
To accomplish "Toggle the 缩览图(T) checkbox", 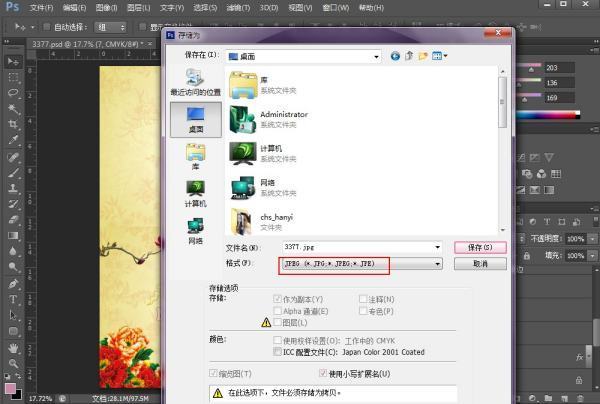I will tap(213, 373).
